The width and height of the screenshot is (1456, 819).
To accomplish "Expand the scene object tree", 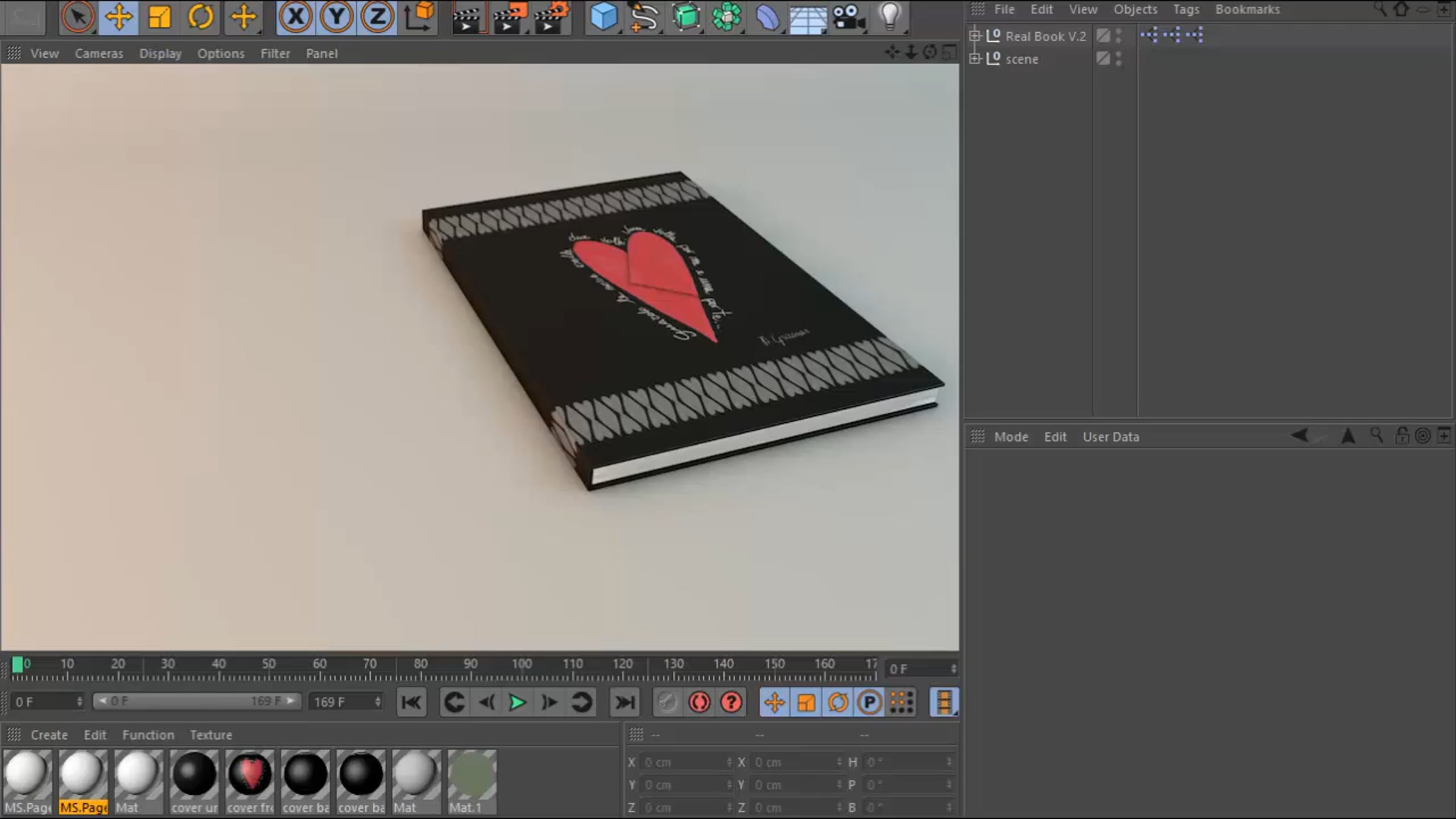I will click(975, 59).
